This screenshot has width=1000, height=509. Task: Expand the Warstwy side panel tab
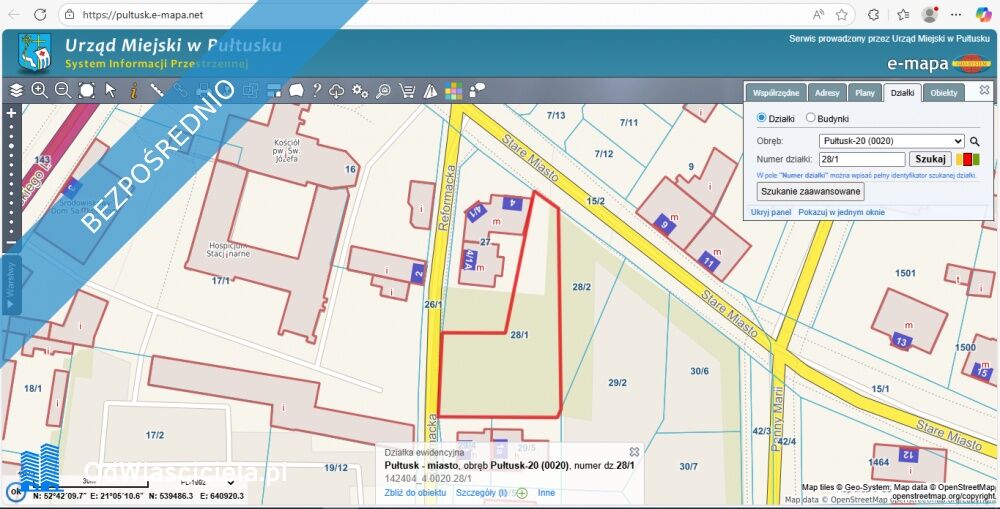pyautogui.click(x=11, y=285)
